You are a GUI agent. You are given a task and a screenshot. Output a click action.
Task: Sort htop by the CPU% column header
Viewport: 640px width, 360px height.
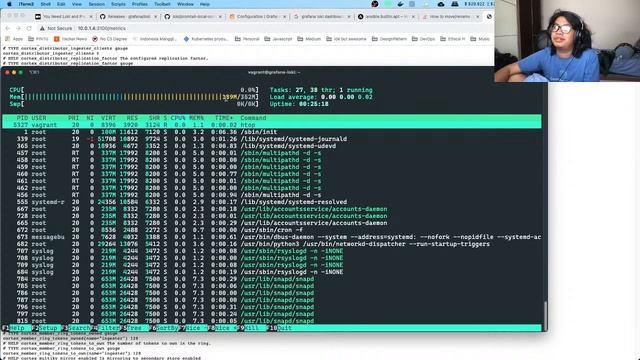(x=178, y=118)
